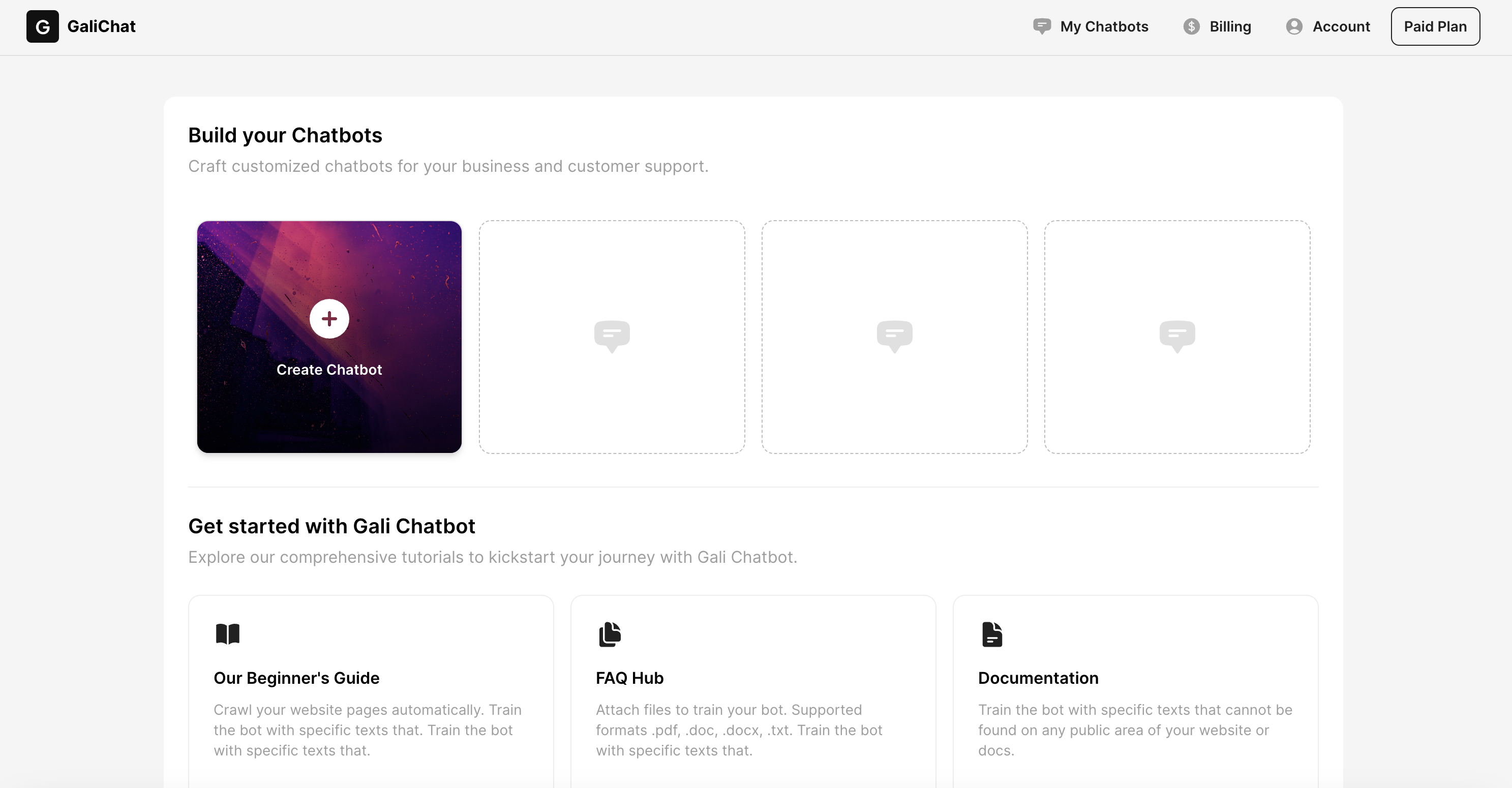1512x788 pixels.
Task: Click the FAQ Hub files icon
Action: (x=610, y=634)
